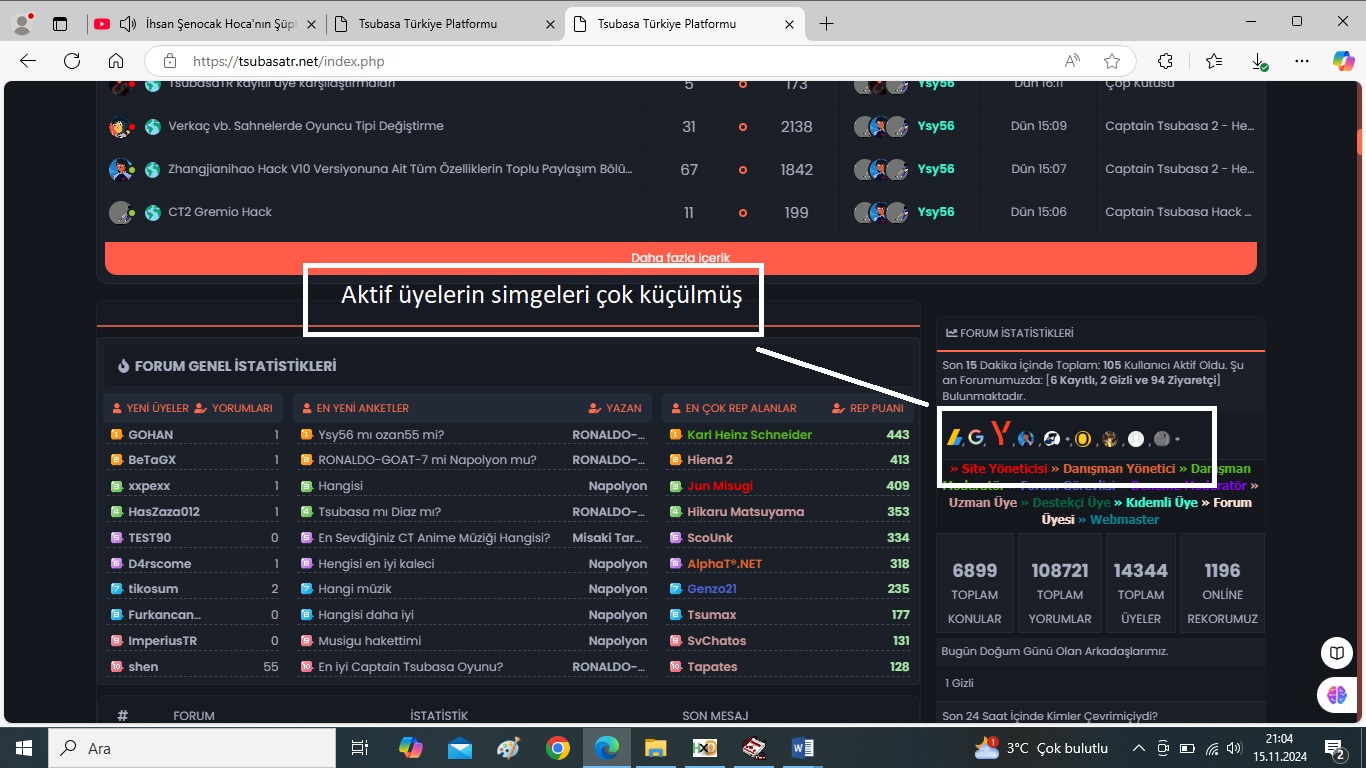Click the Daha fazla içerik button

point(680,258)
